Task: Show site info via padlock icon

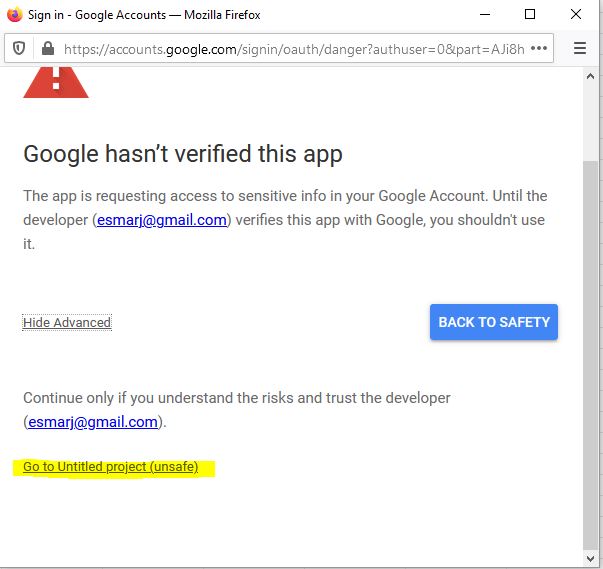Action: click(x=47, y=48)
